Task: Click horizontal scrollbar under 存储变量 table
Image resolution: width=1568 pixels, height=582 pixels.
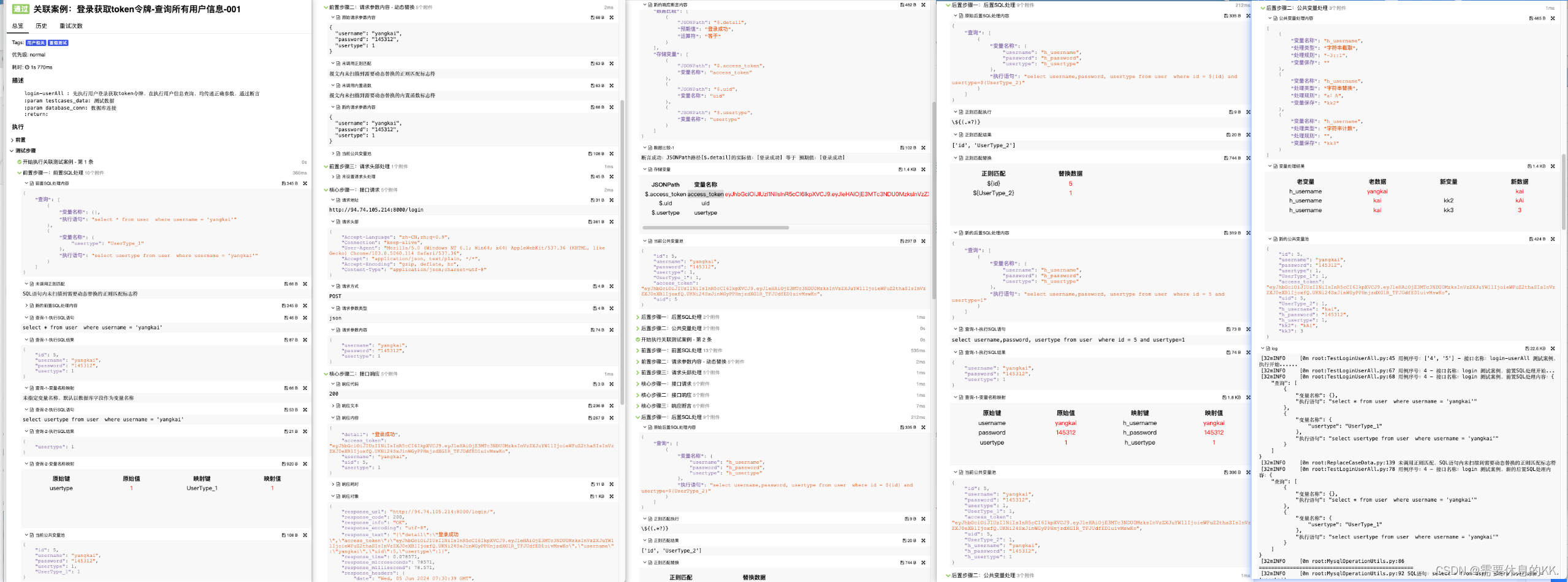Action: click(715, 228)
